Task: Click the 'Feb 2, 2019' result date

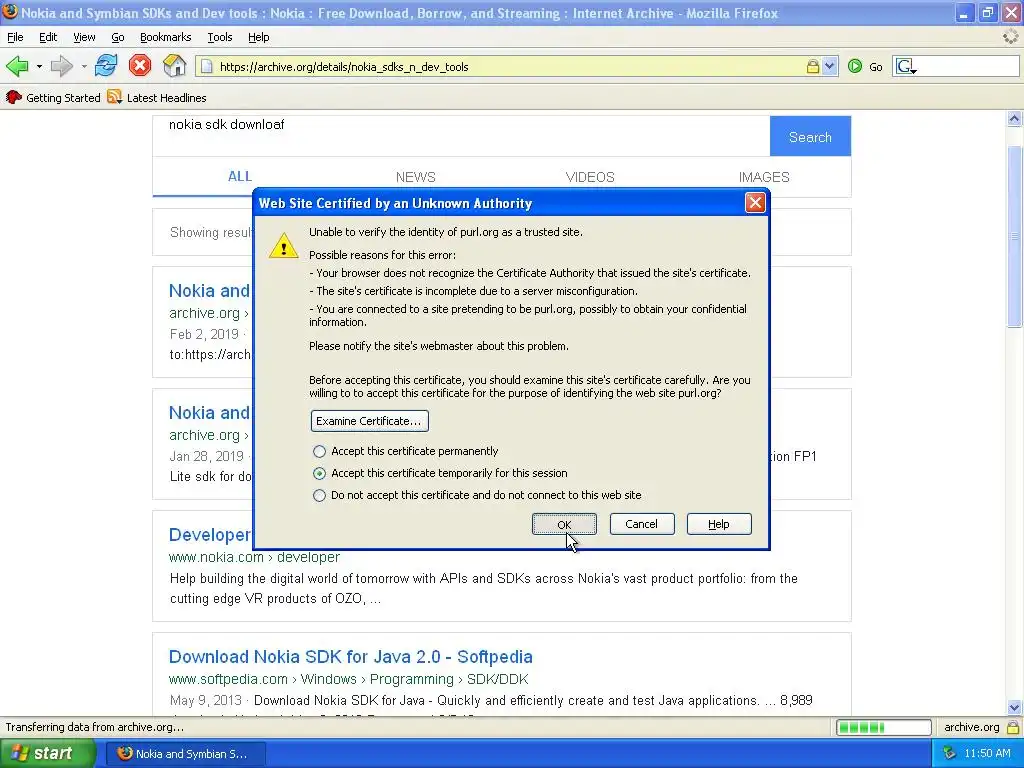Action: pyautogui.click(x=204, y=334)
